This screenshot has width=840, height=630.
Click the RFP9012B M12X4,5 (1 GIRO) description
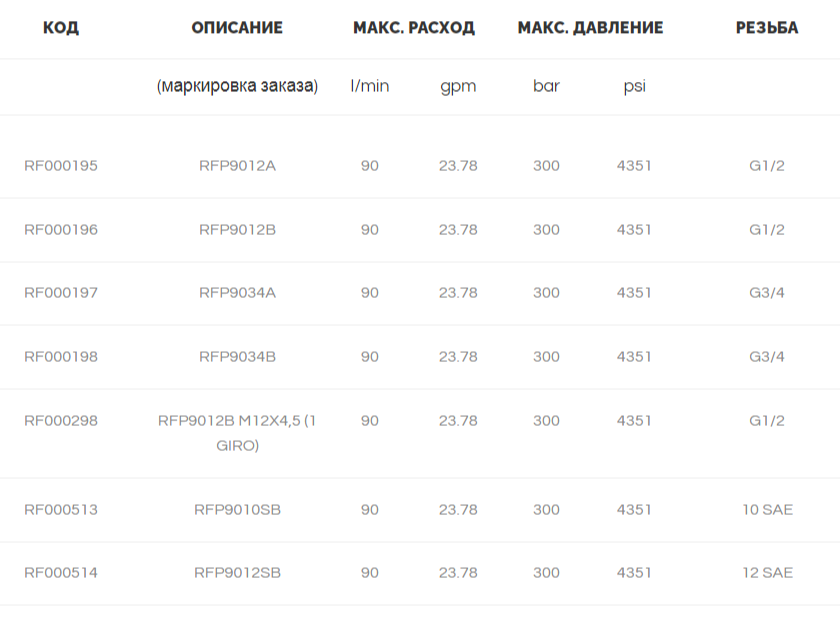[x=237, y=433]
